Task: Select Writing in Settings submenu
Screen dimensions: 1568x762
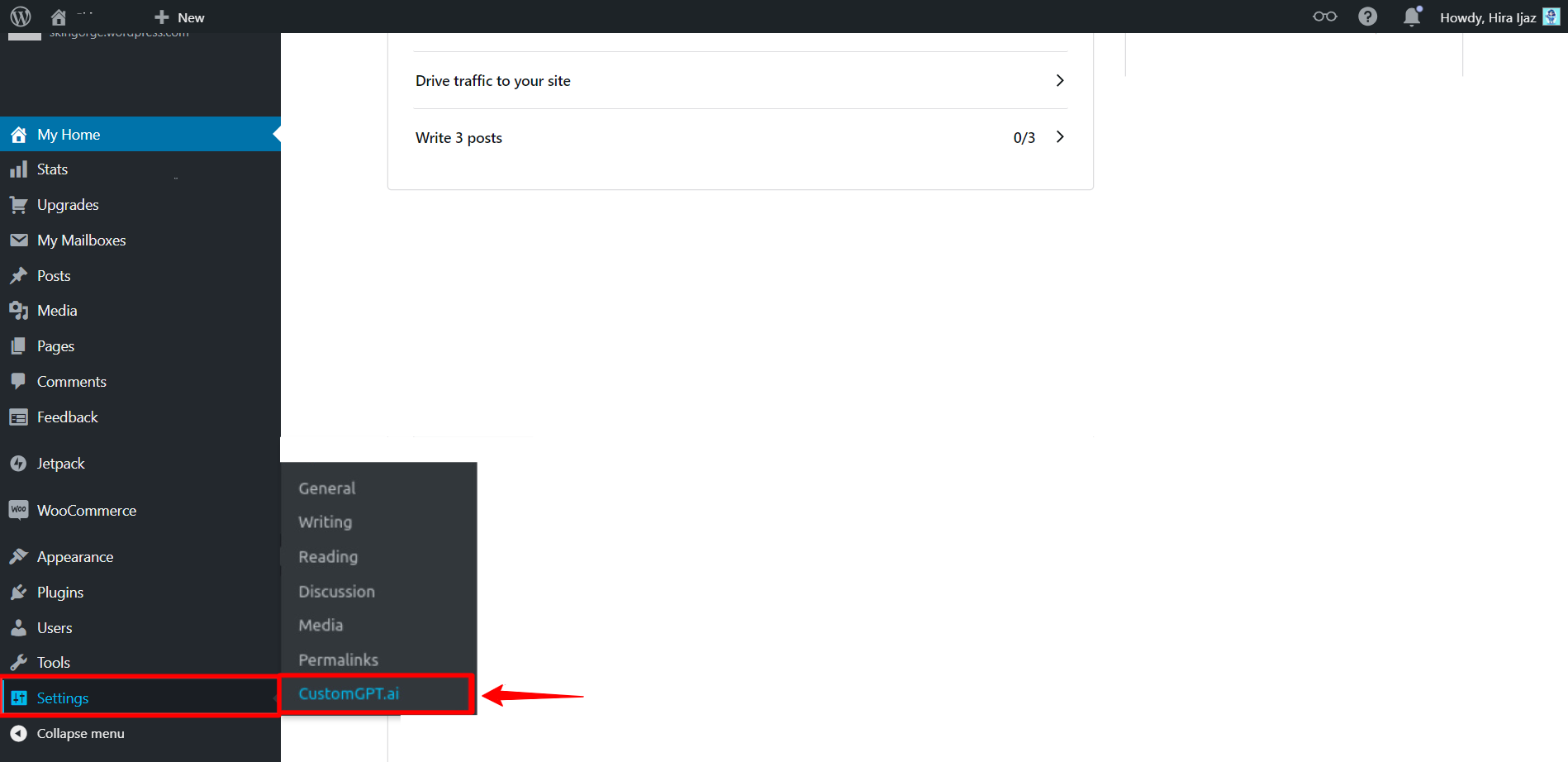Action: [325, 522]
